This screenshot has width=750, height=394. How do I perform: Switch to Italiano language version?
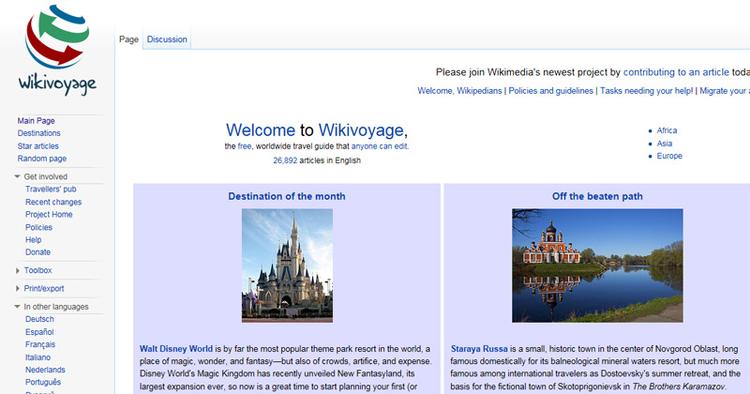pos(38,357)
